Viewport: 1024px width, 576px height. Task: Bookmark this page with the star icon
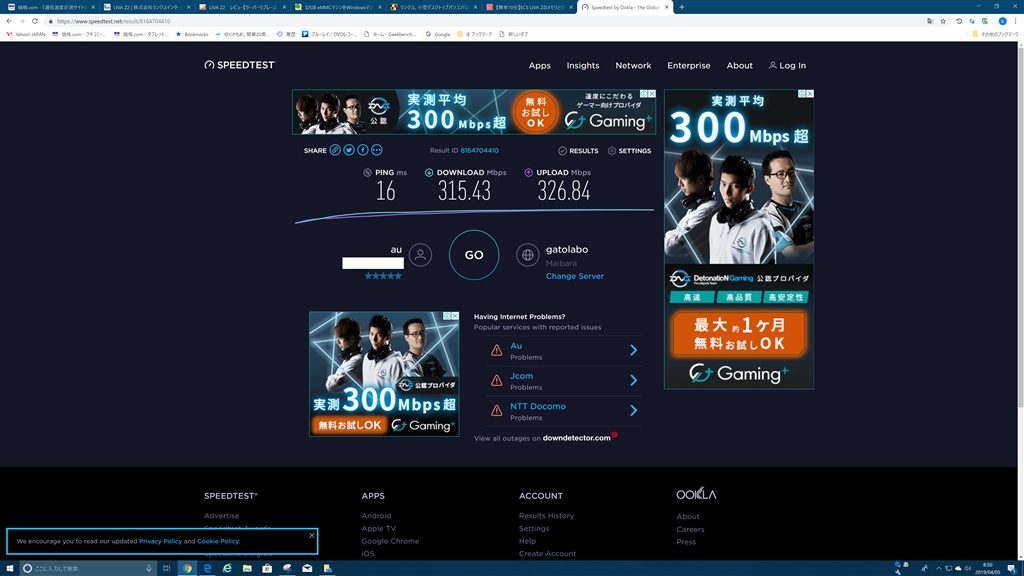coord(943,21)
